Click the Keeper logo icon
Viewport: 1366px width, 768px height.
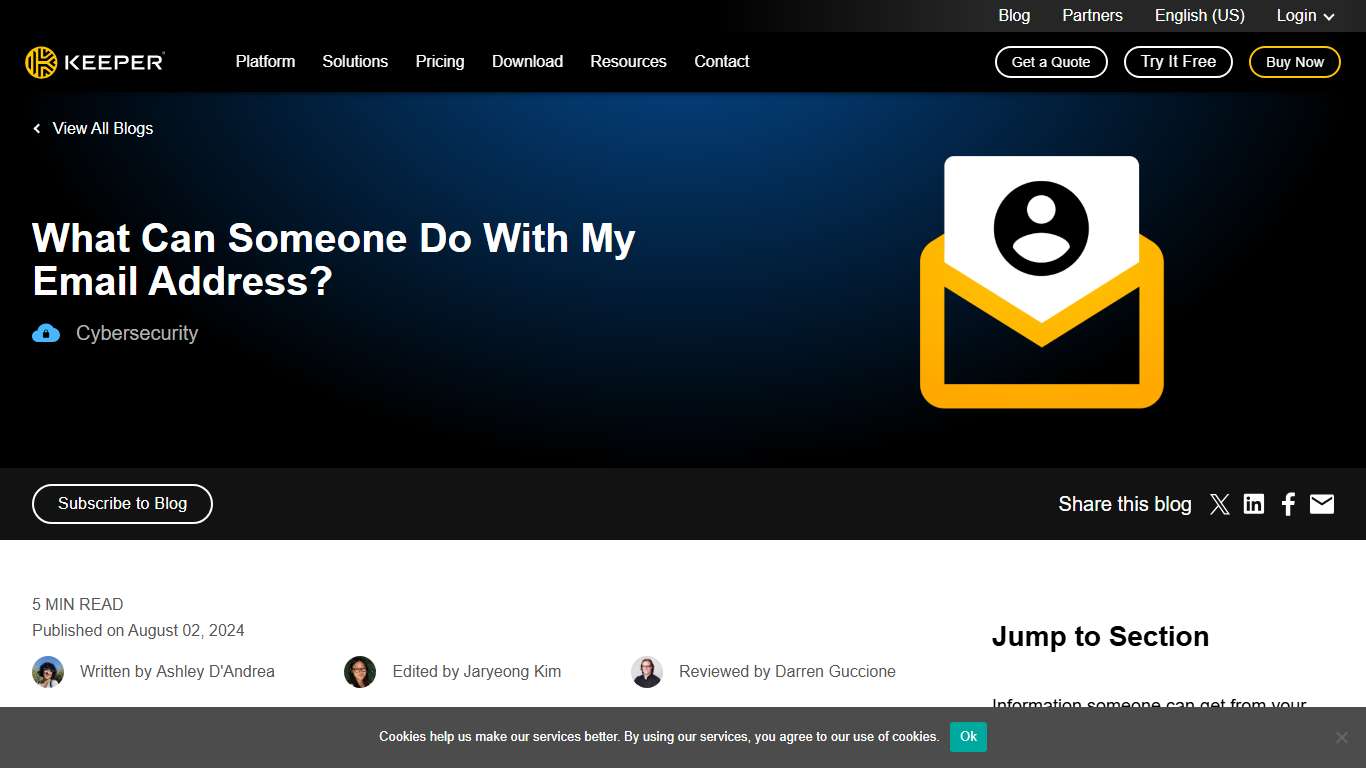coord(41,62)
